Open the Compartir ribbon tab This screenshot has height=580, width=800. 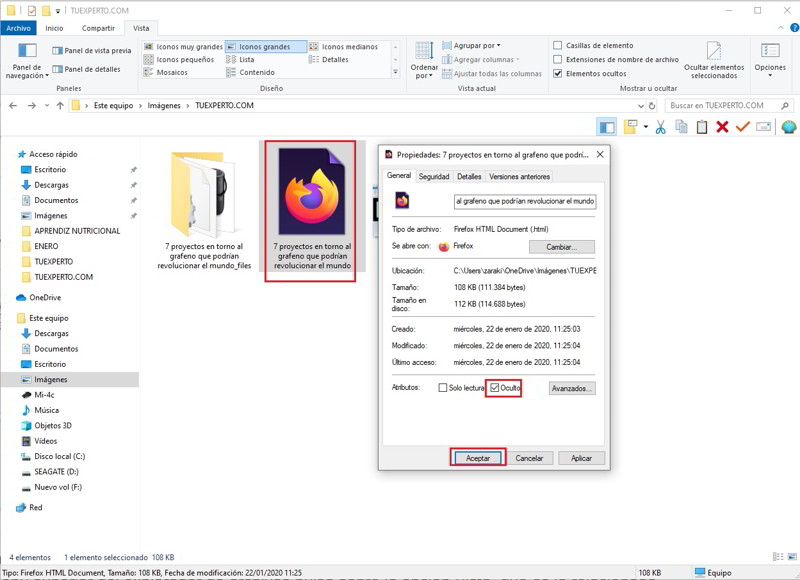98,29
